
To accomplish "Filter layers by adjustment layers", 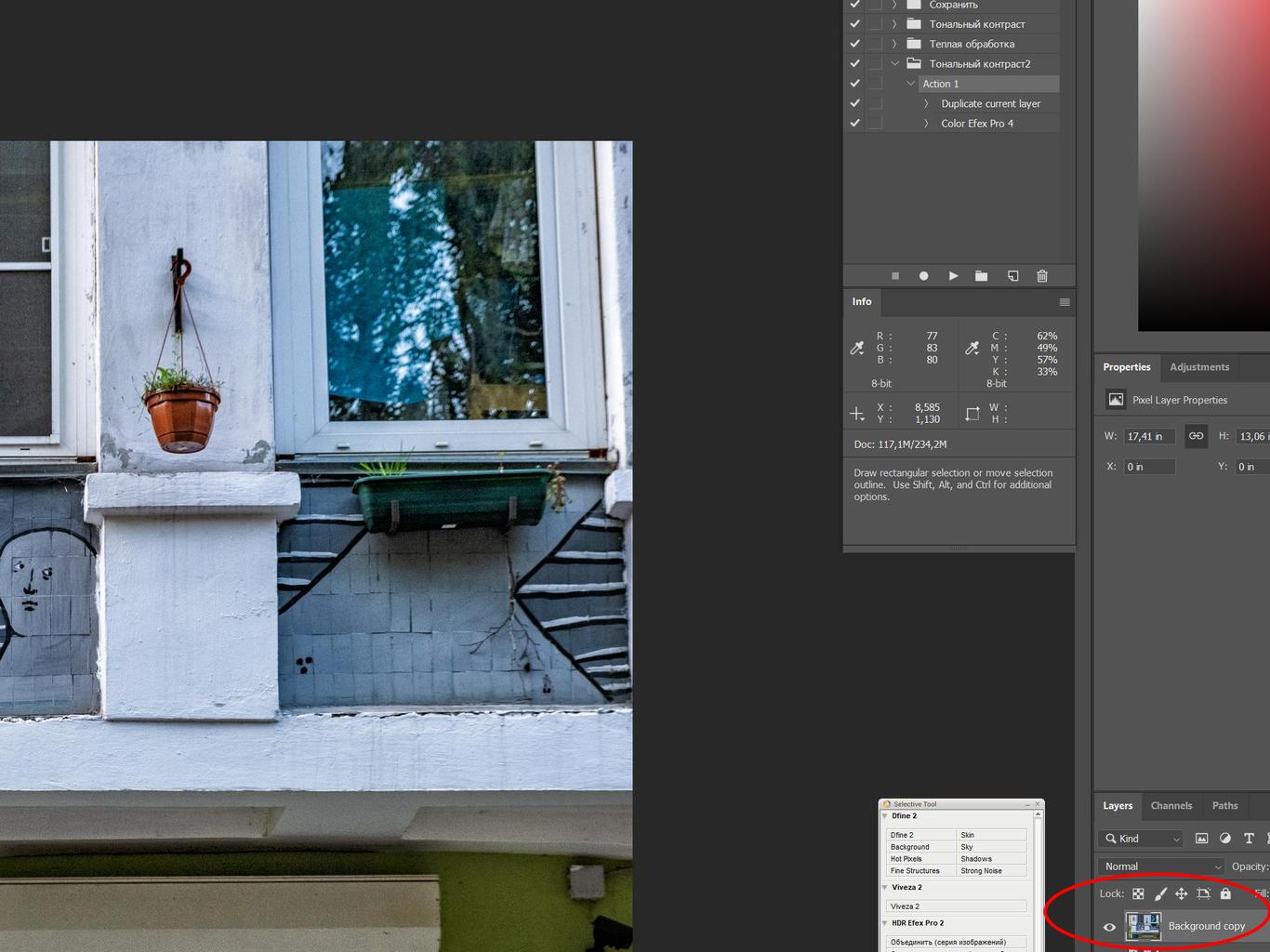I will [1225, 839].
